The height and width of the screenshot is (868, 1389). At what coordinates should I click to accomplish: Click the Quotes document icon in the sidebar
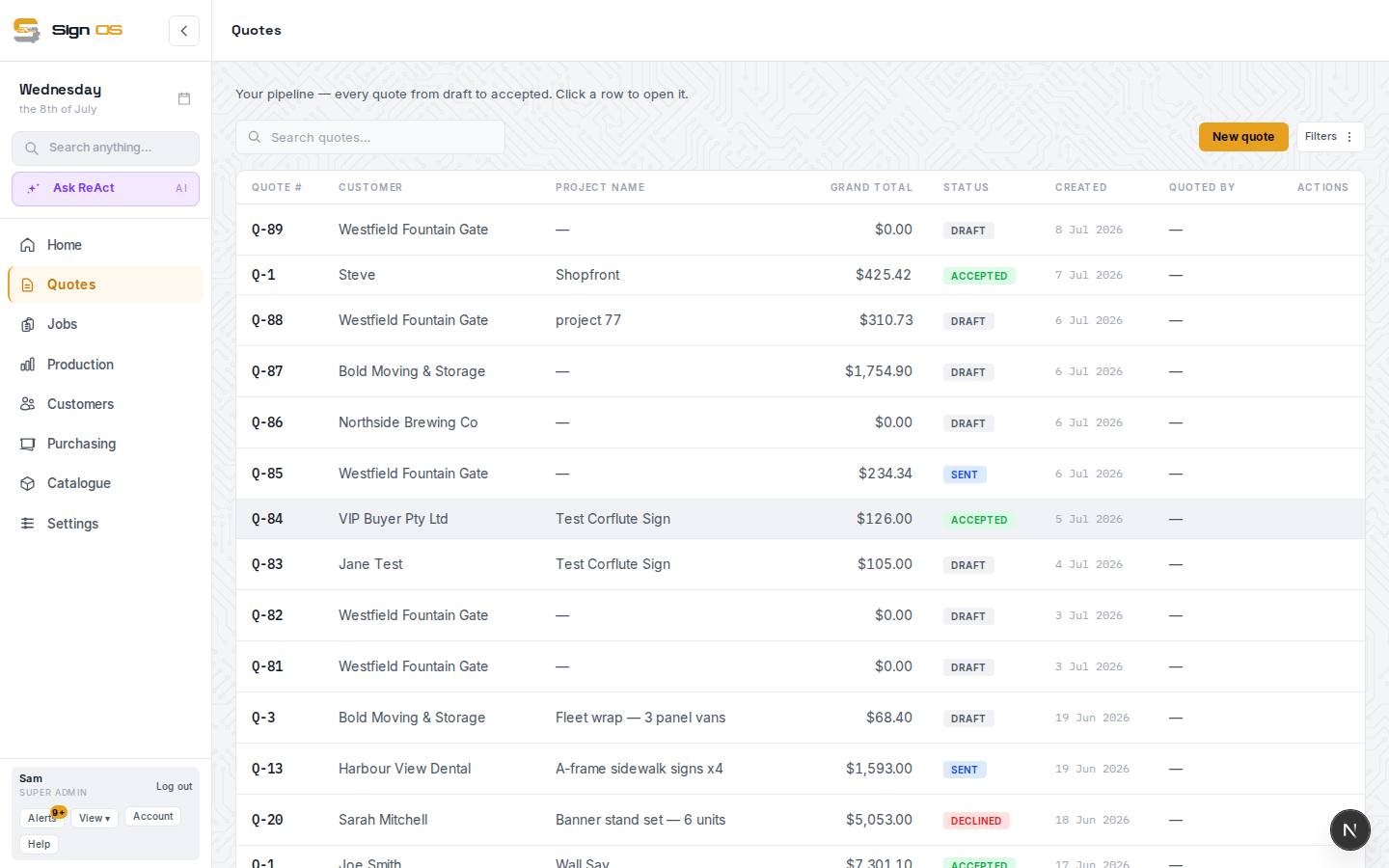point(28,285)
